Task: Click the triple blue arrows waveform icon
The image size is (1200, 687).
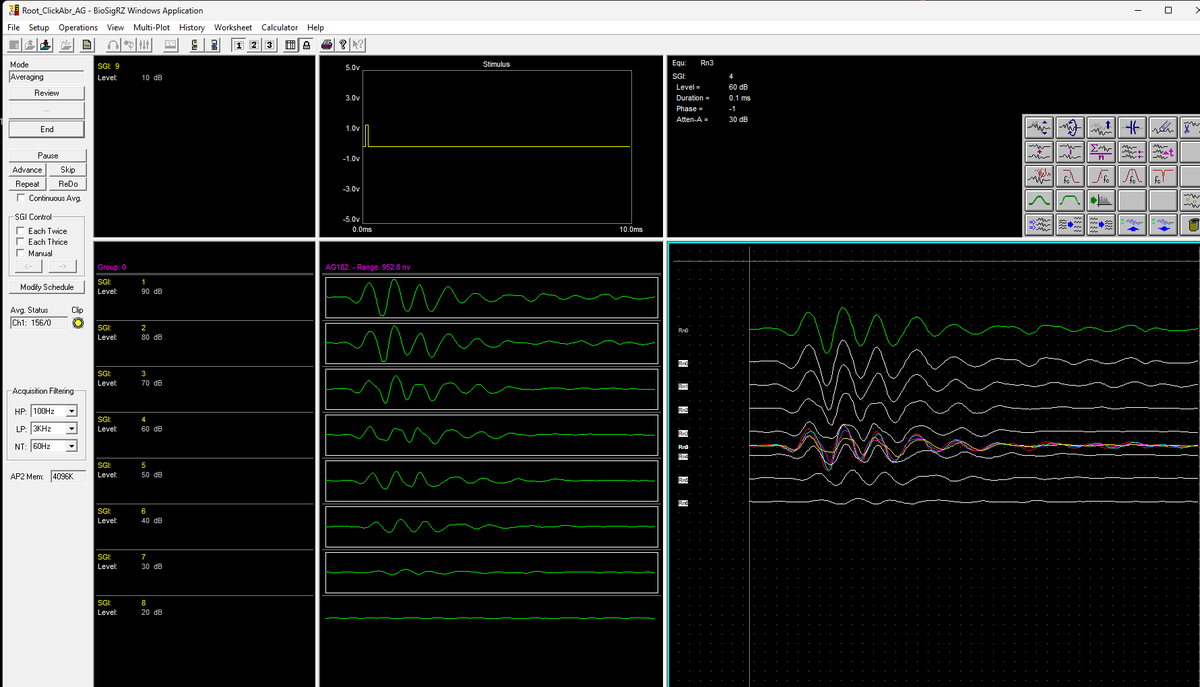Action: tap(1039, 224)
